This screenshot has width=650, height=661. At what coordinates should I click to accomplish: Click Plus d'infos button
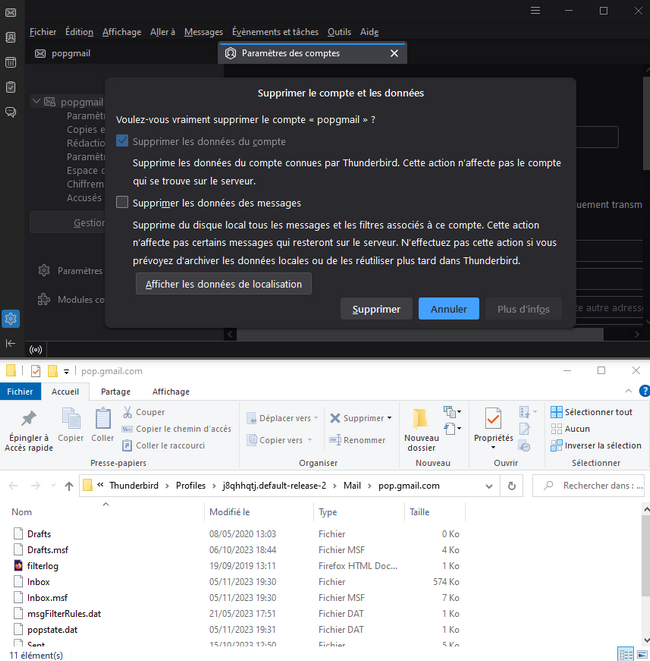(x=524, y=309)
